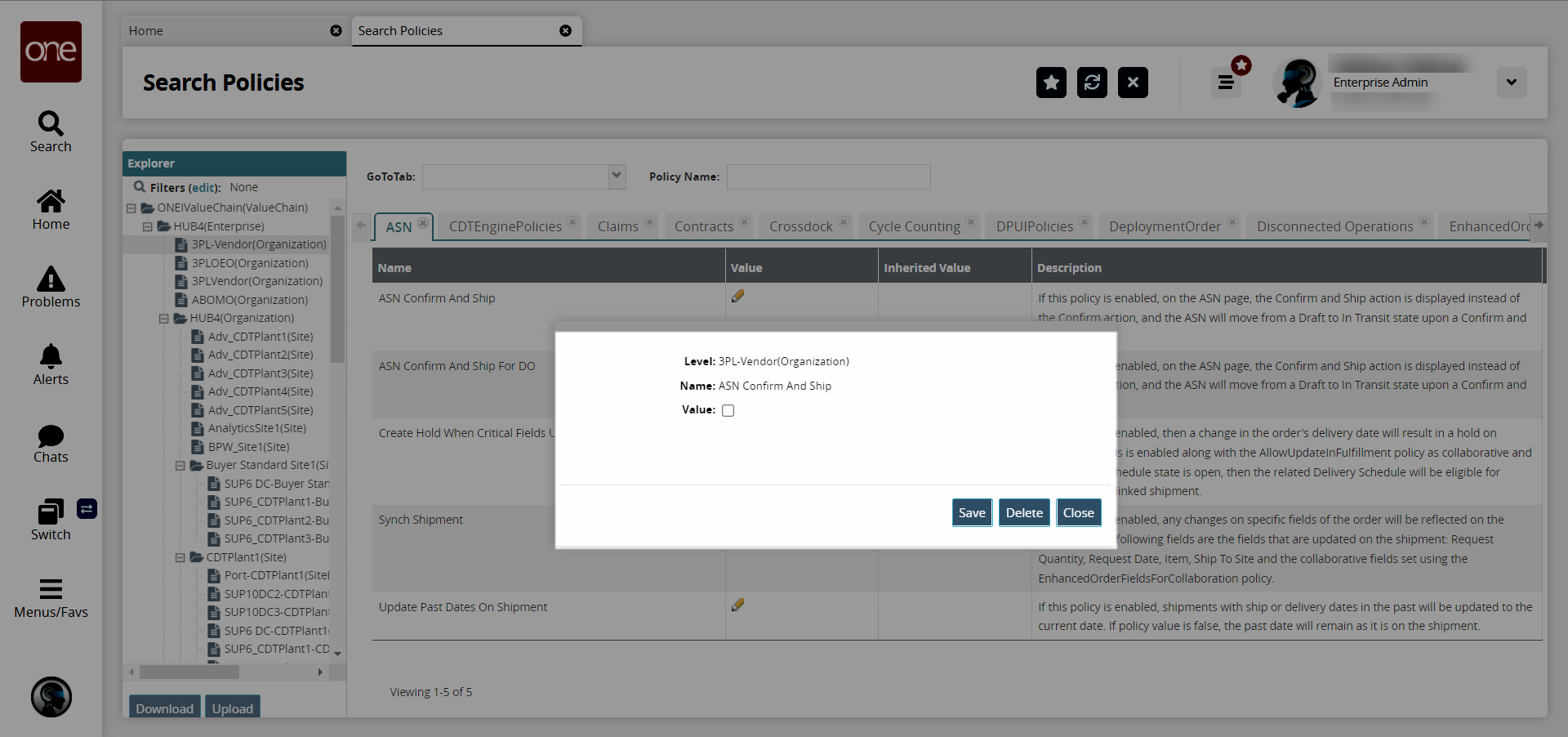Click the Save button in dialog
1568x737 pixels.
tap(971, 513)
